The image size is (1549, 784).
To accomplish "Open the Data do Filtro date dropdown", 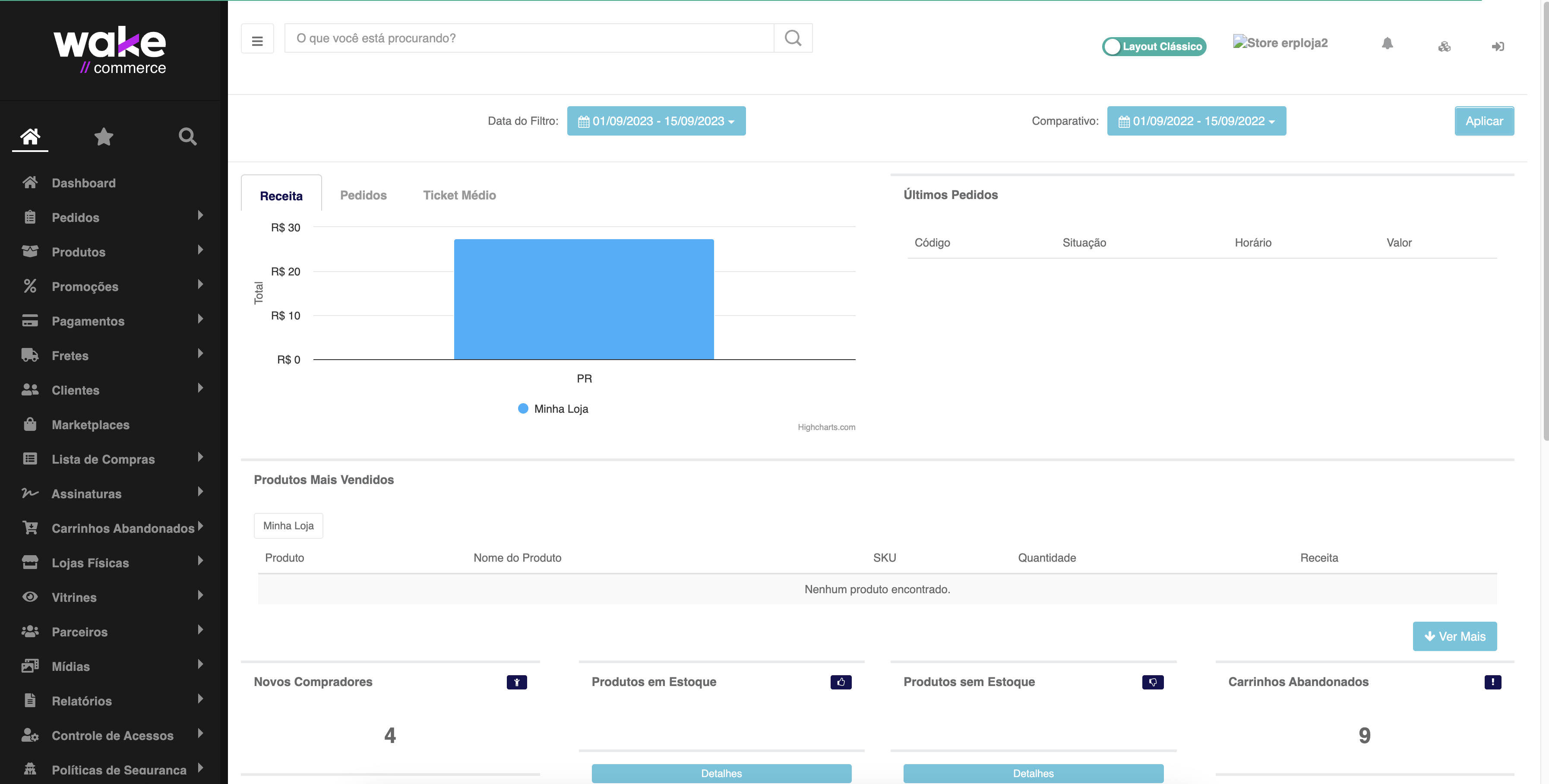I will [x=656, y=121].
